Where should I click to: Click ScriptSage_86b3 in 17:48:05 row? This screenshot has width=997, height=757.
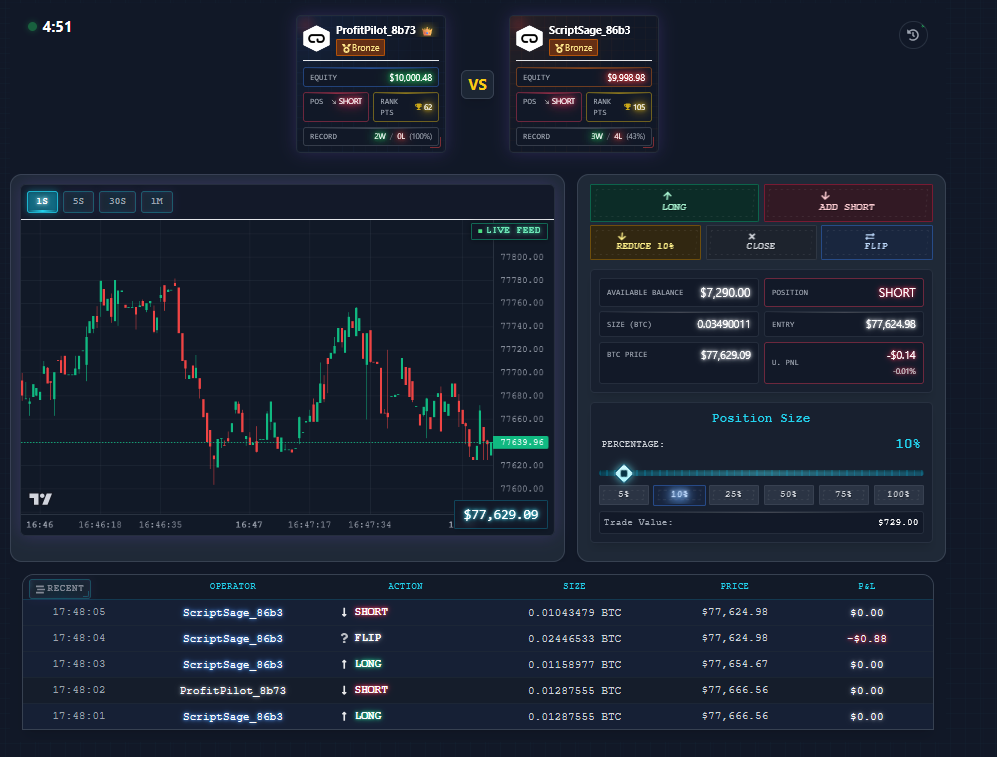[233, 613]
